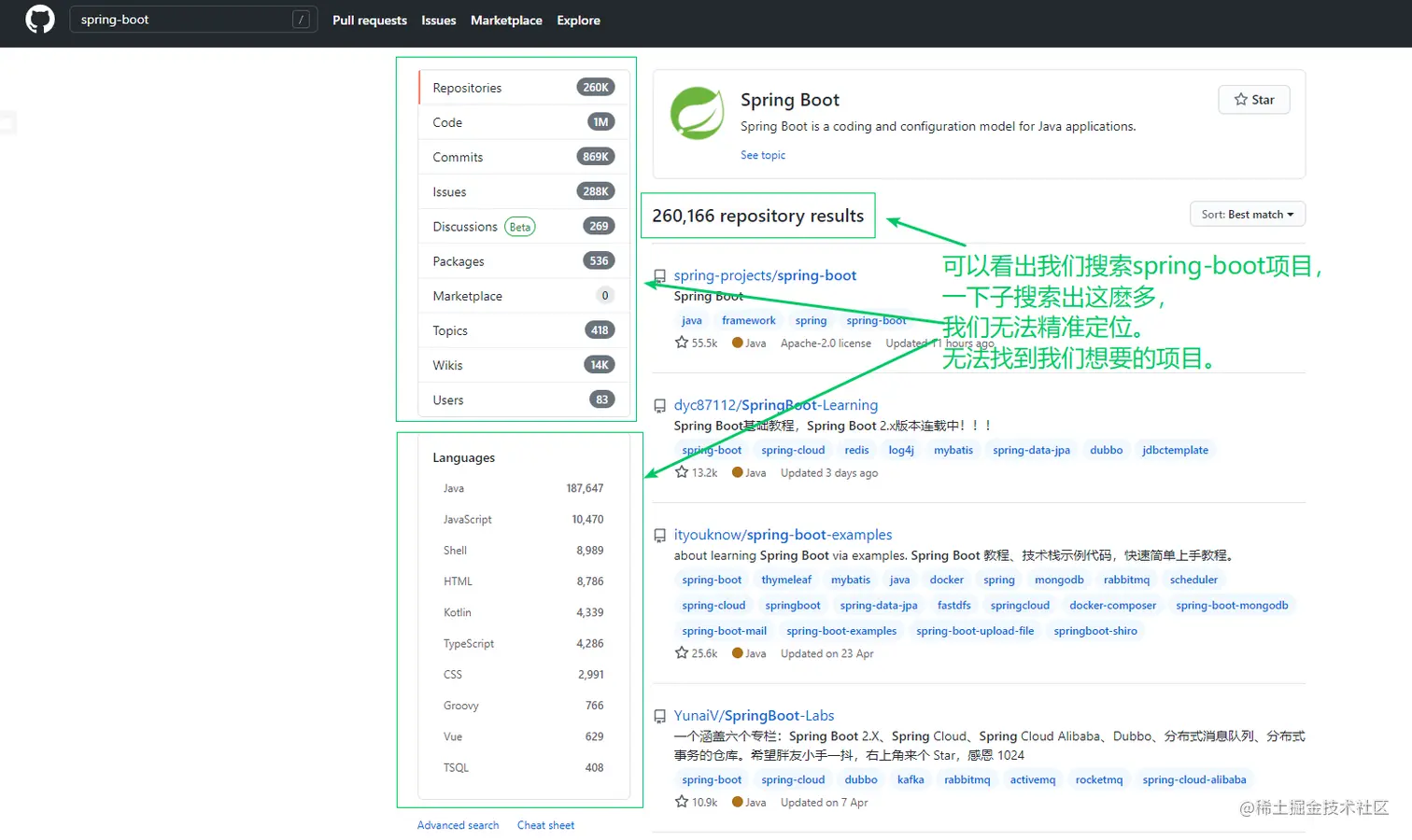Select the Code results filter
This screenshot has height=840, width=1412.
[x=524, y=122]
